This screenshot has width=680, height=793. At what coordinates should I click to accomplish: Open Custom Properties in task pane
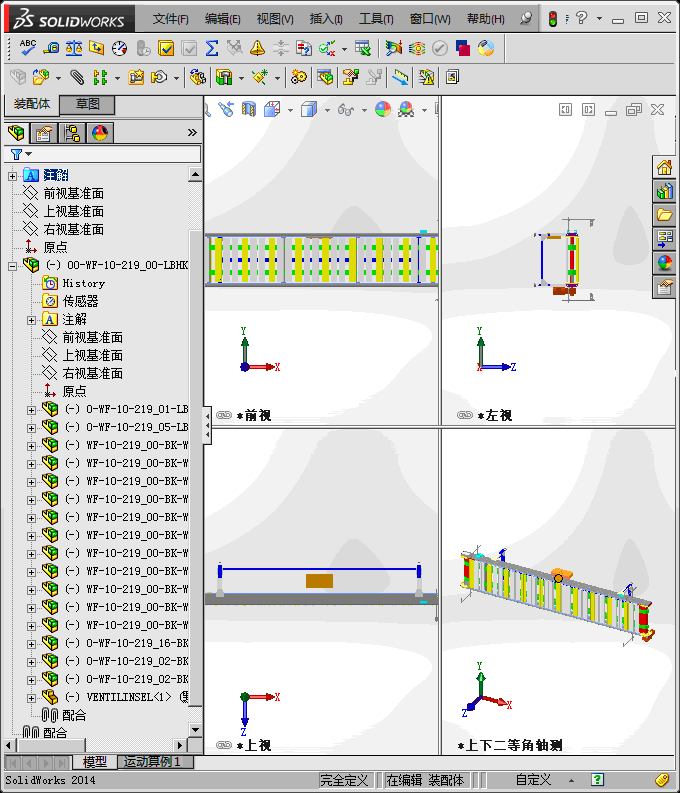pyautogui.click(x=665, y=288)
